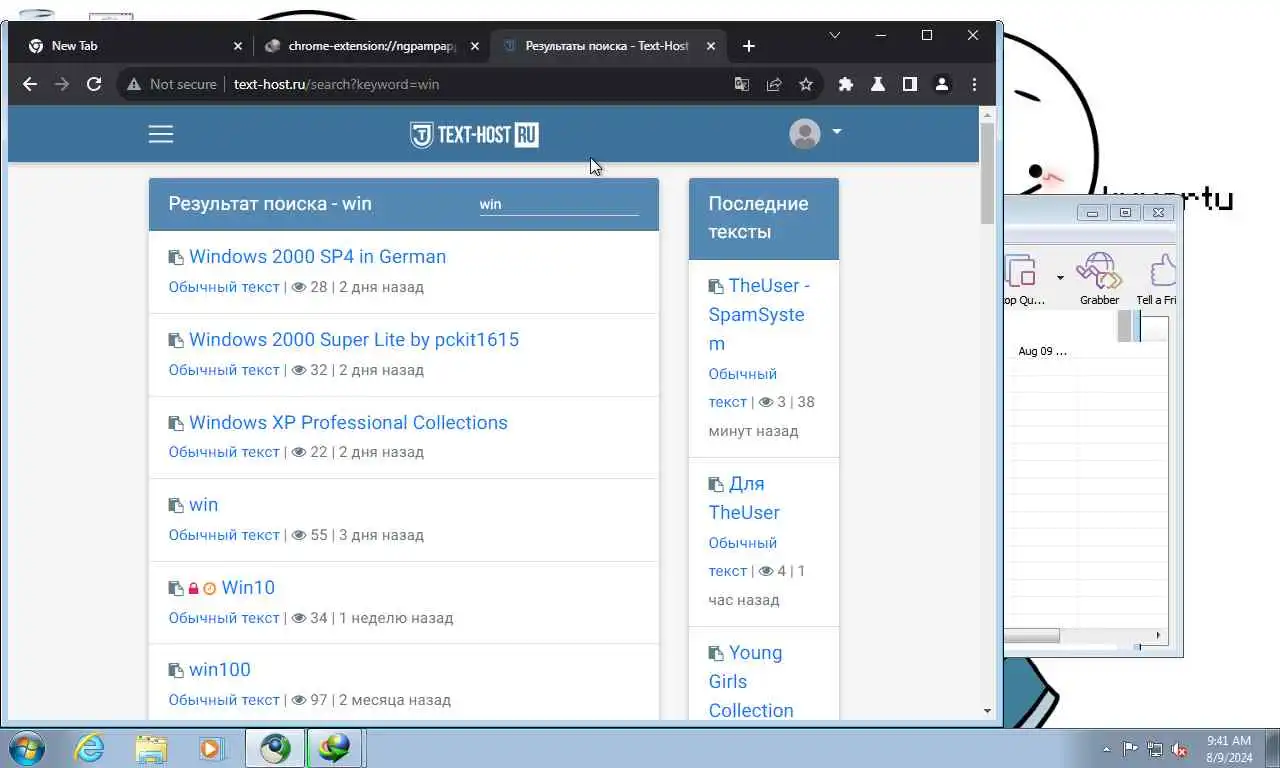Viewport: 1280px width, 768px height.
Task: Click the lock icon beside Win10
Action: pos(193,589)
